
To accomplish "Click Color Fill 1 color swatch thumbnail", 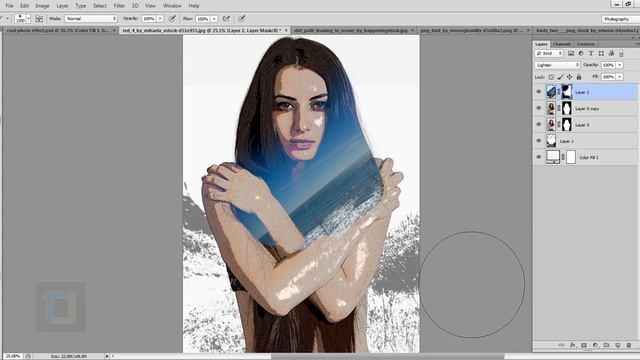I will coord(553,157).
